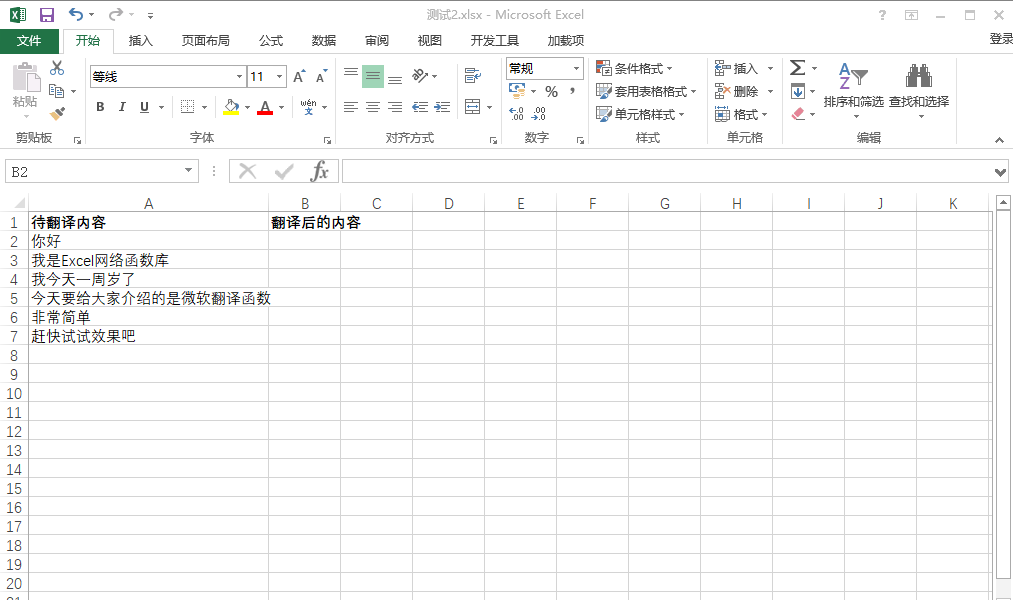1013x600 pixels.
Task: Click the AutoSum sigma icon
Action: pos(797,68)
